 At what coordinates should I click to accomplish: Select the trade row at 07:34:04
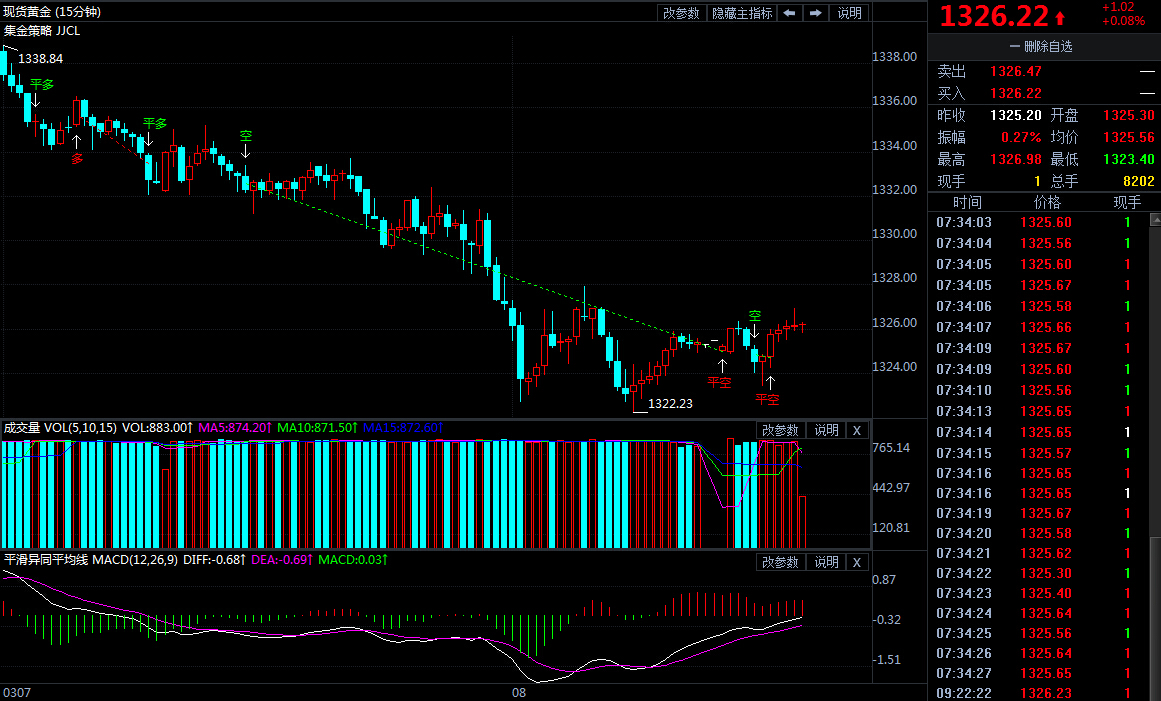(1039, 244)
